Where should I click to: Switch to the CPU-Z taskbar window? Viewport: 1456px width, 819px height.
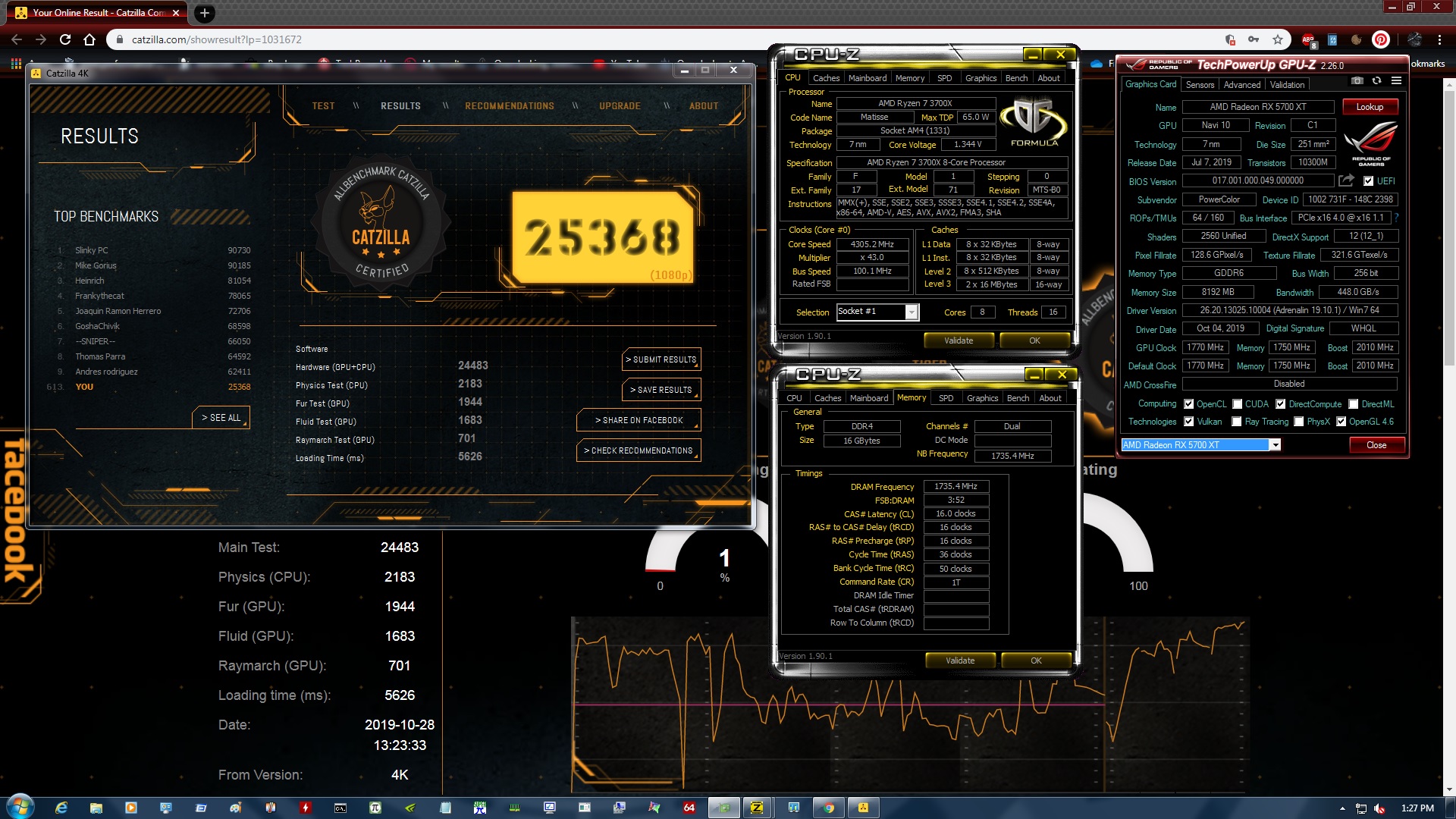point(757,808)
